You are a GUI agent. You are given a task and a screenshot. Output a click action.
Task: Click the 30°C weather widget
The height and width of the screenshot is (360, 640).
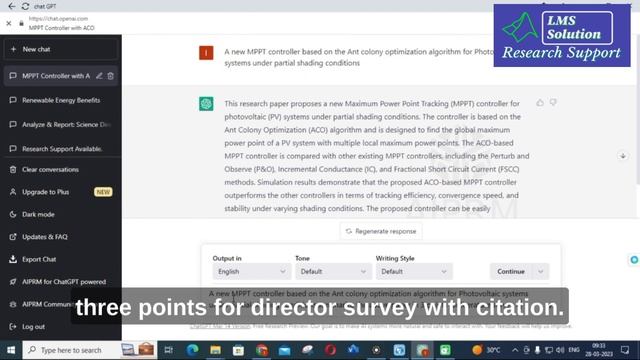click(x=486, y=350)
